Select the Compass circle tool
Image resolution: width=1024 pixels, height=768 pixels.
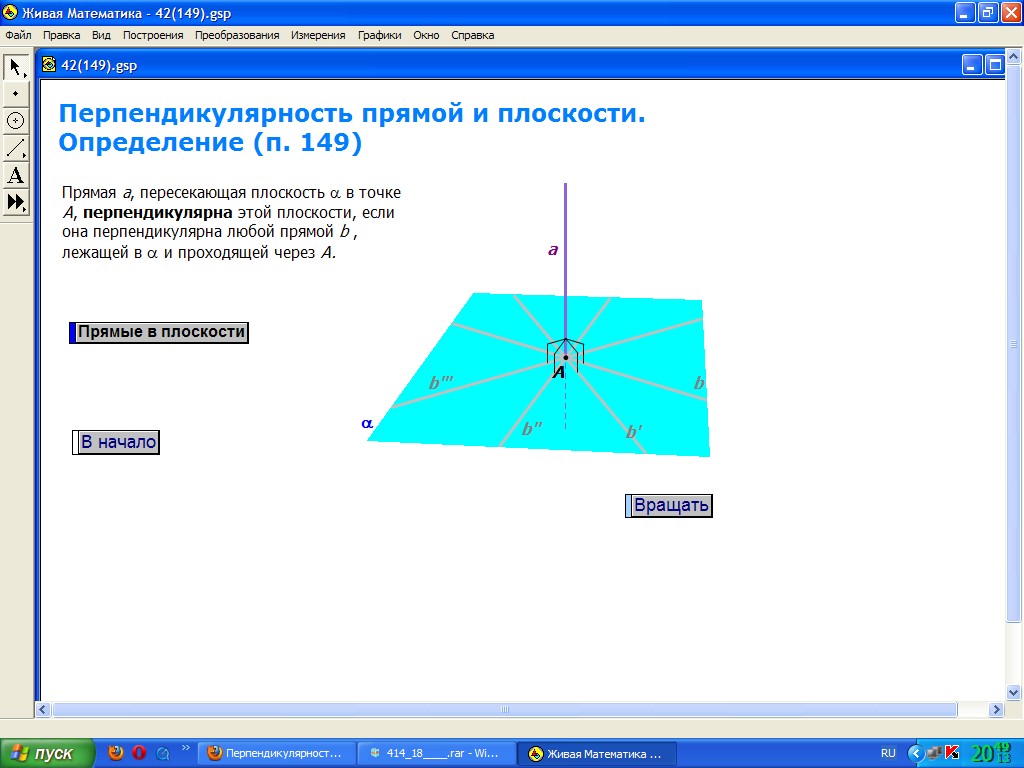[15, 121]
